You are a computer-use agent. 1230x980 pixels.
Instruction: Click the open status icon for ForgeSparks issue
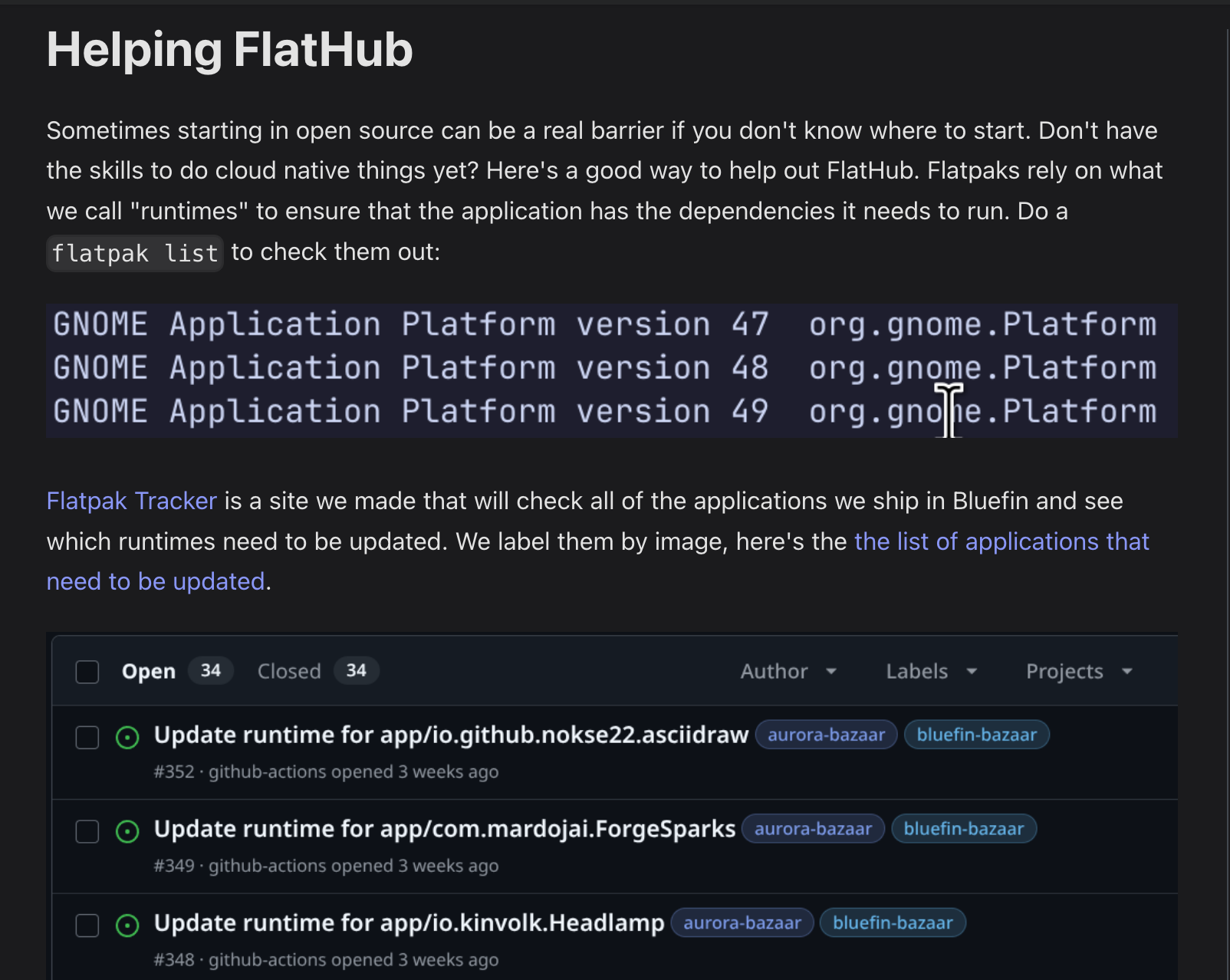[127, 831]
